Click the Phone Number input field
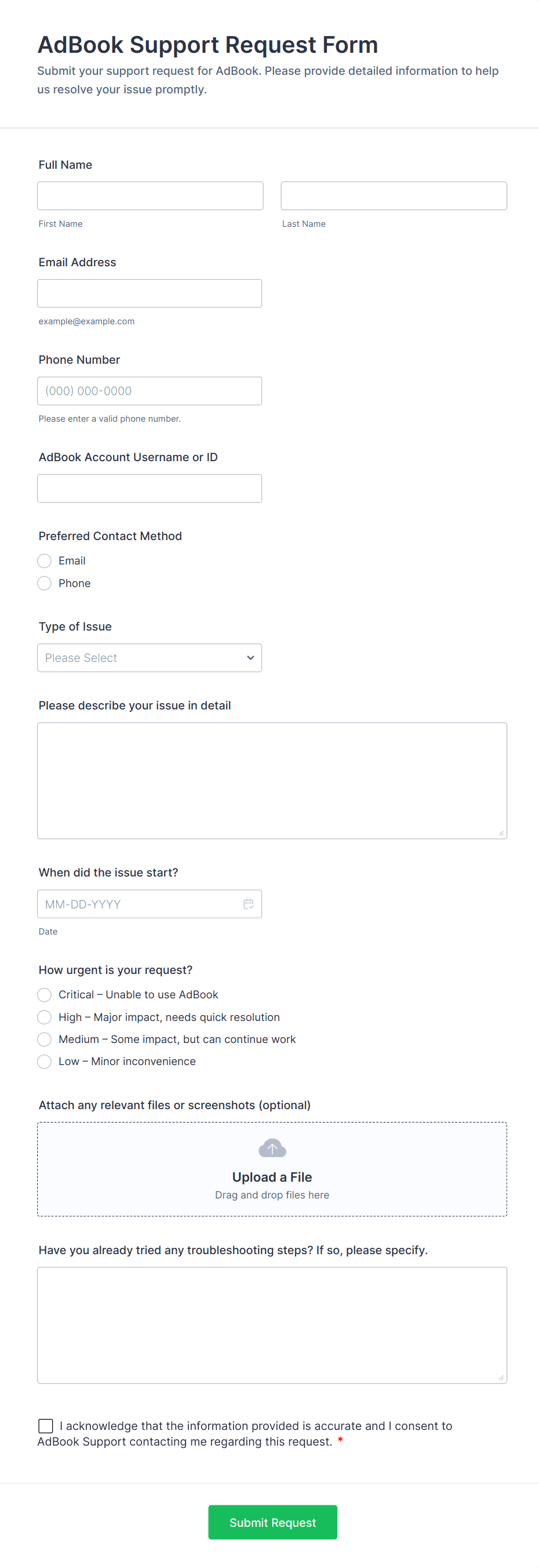This screenshot has width=539, height=1568. tap(150, 391)
